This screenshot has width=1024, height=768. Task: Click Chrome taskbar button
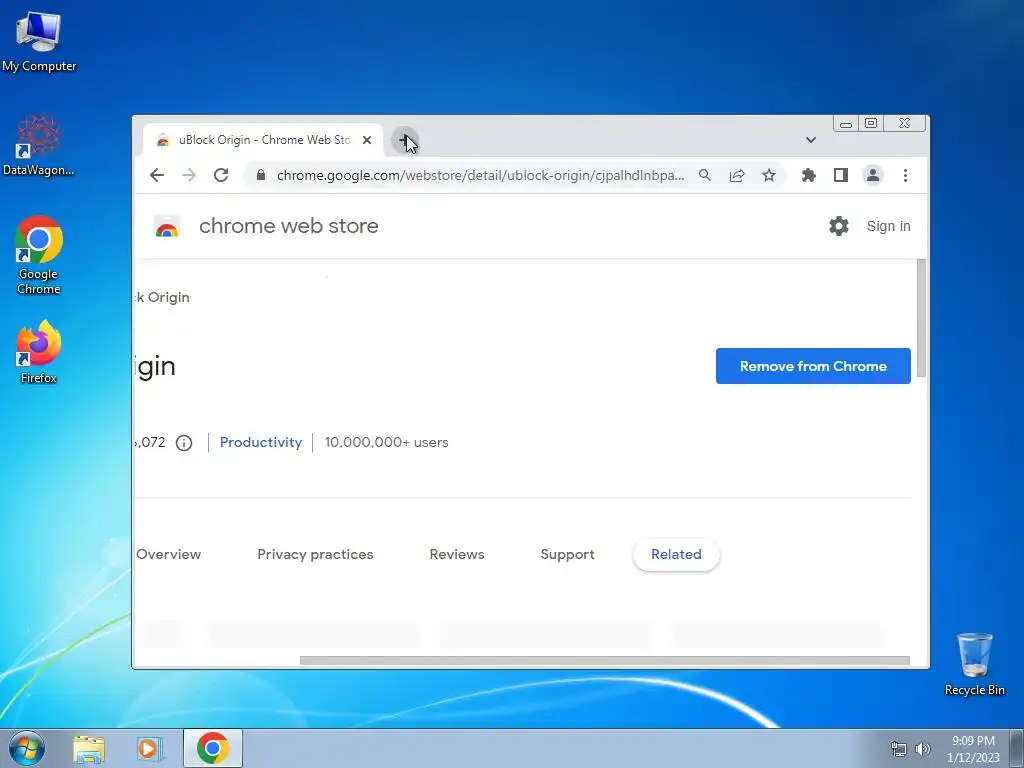coord(213,748)
